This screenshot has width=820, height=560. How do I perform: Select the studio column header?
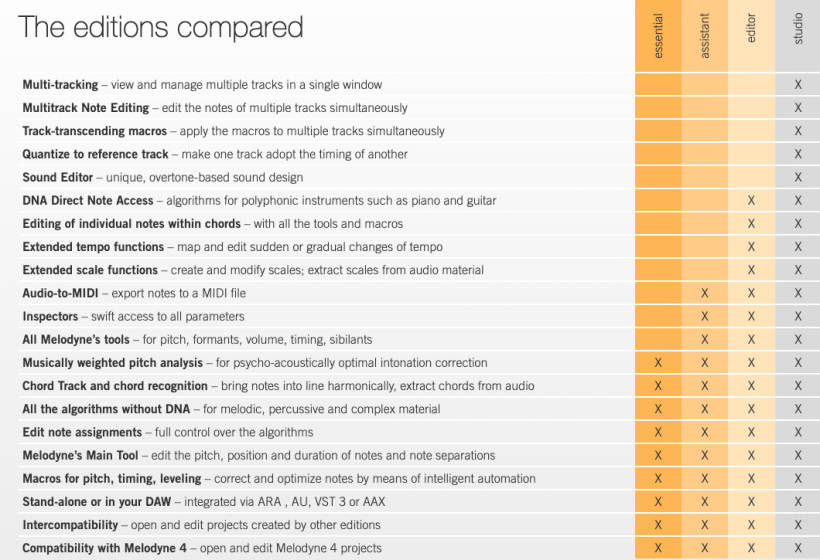798,28
